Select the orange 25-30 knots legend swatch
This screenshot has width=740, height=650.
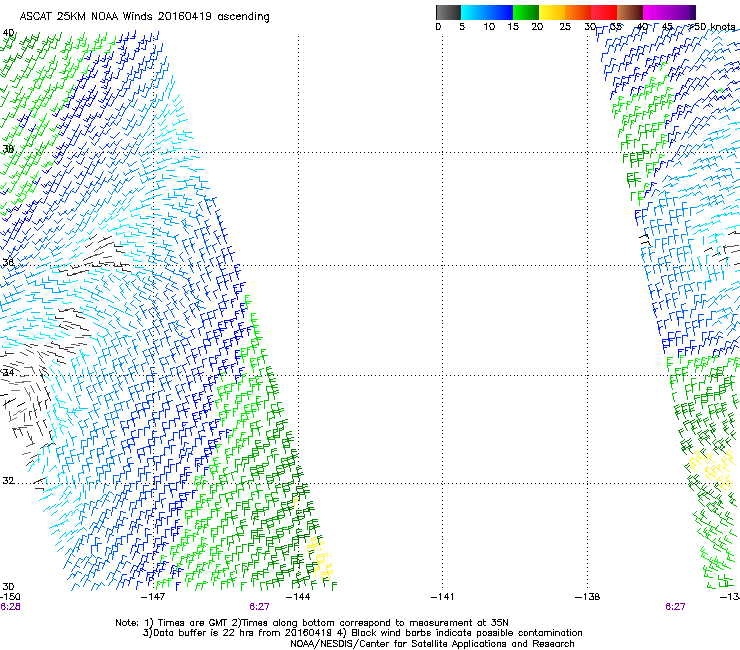578,12
